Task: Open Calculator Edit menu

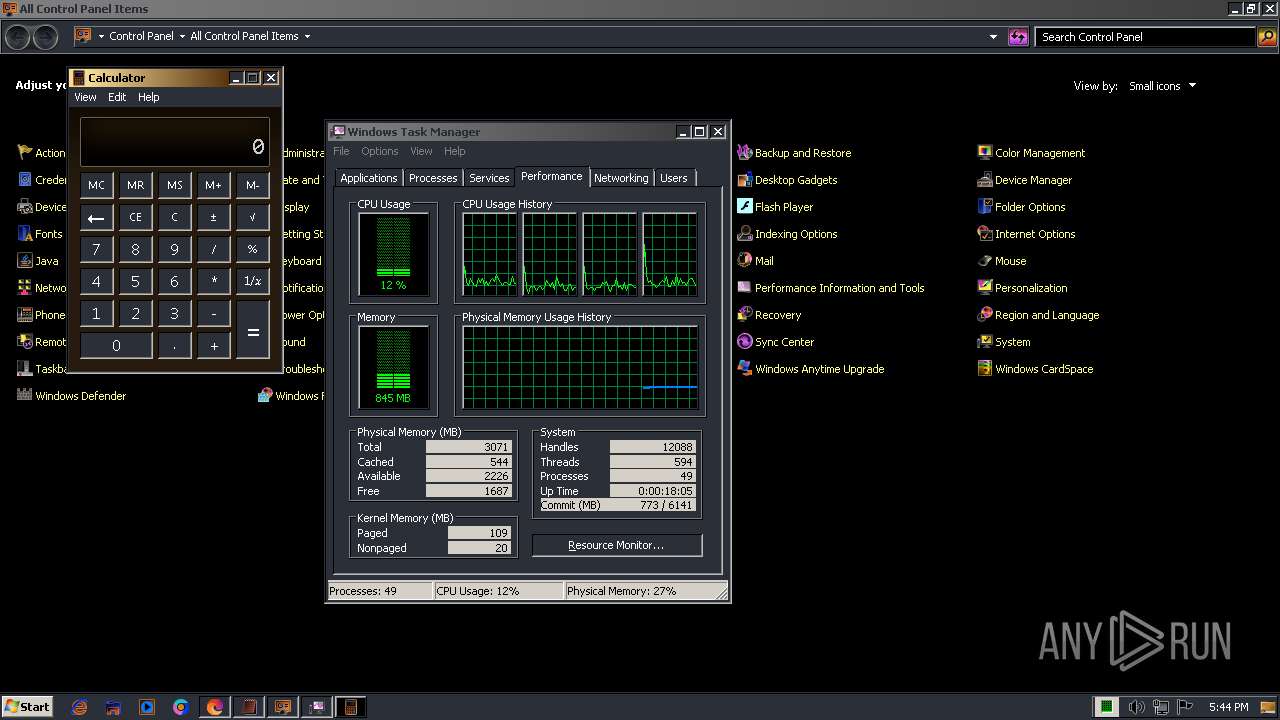Action: pos(117,97)
